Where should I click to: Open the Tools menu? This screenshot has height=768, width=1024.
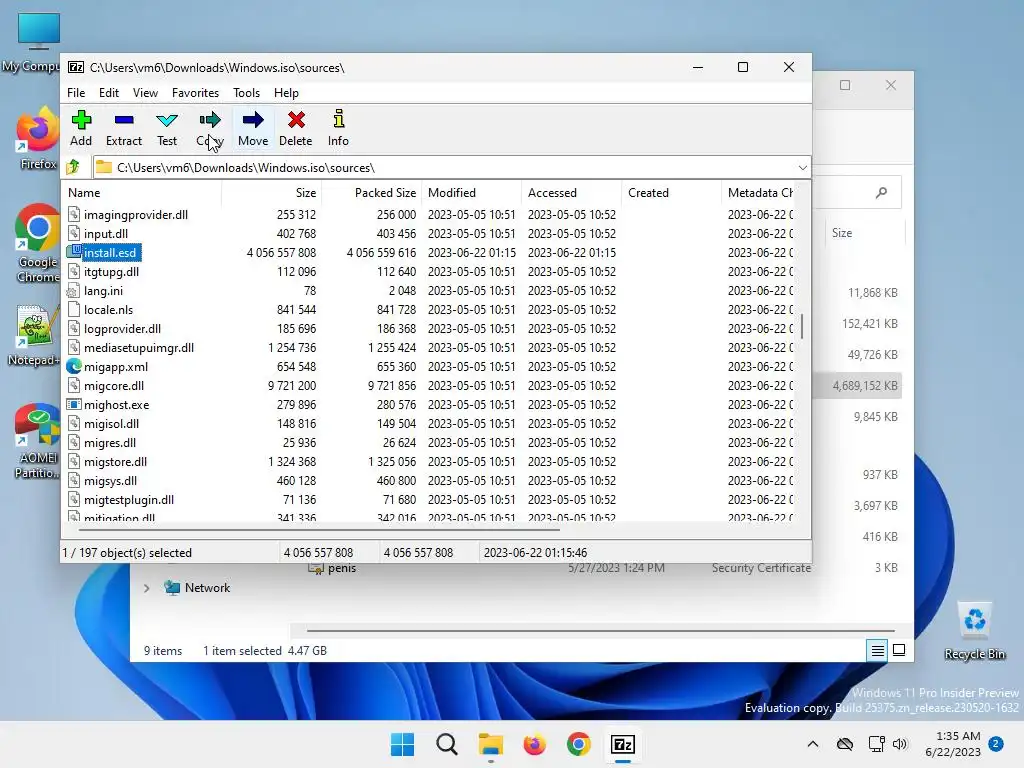click(x=246, y=93)
